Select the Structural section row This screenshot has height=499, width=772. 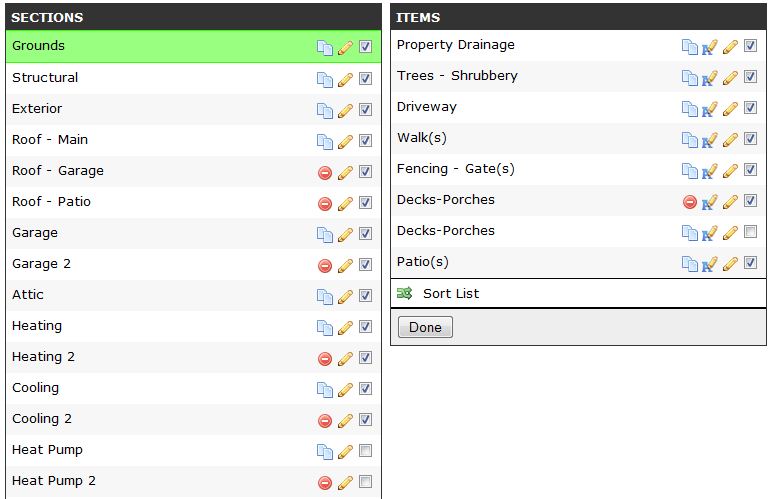193,78
